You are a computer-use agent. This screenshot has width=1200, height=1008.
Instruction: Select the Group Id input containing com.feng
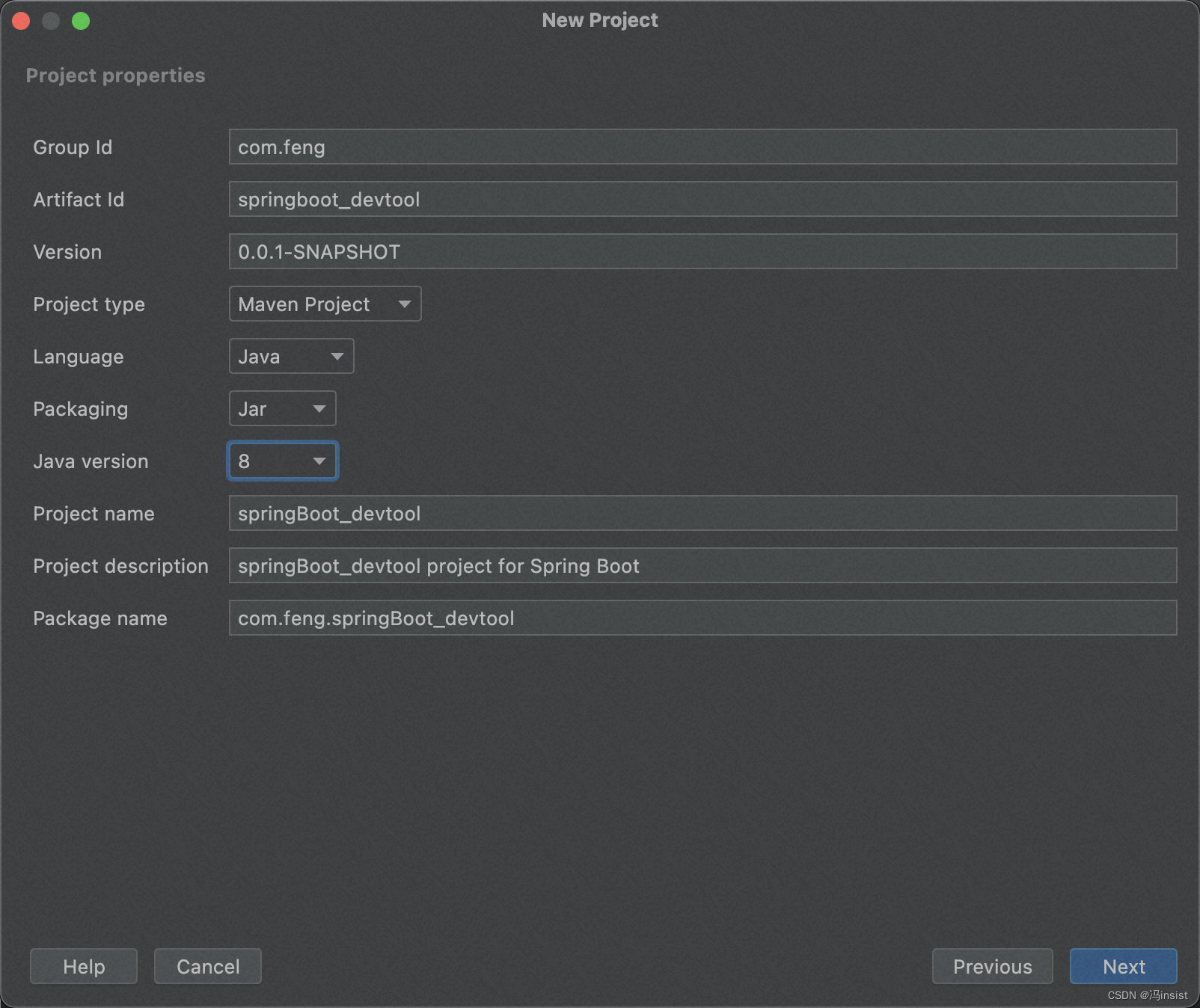(702, 147)
